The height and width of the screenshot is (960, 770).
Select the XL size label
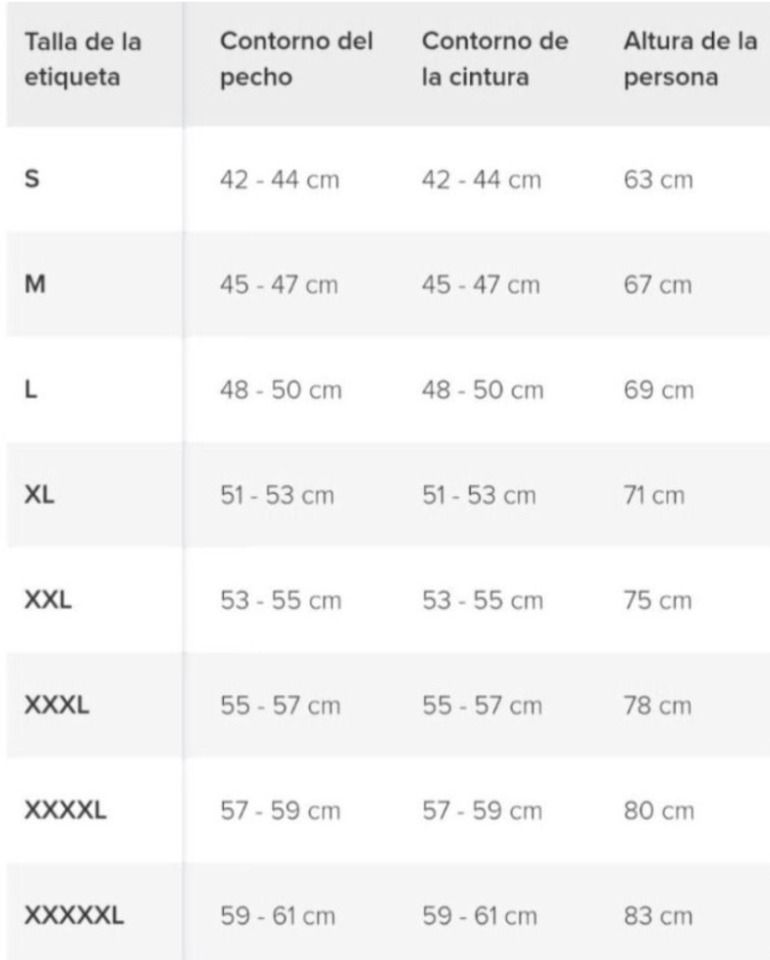39,495
